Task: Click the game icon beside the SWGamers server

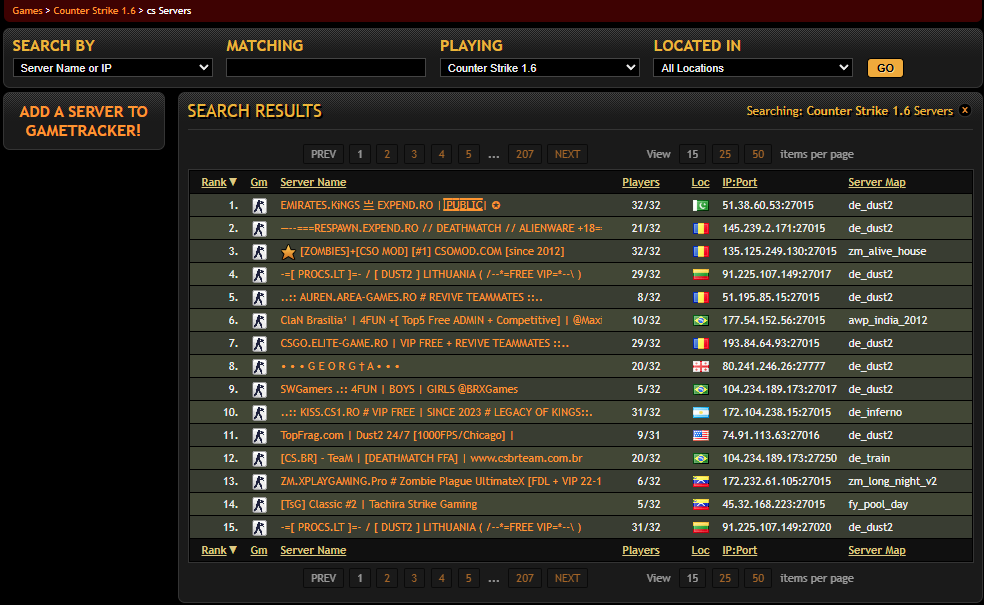Action: tap(259, 389)
